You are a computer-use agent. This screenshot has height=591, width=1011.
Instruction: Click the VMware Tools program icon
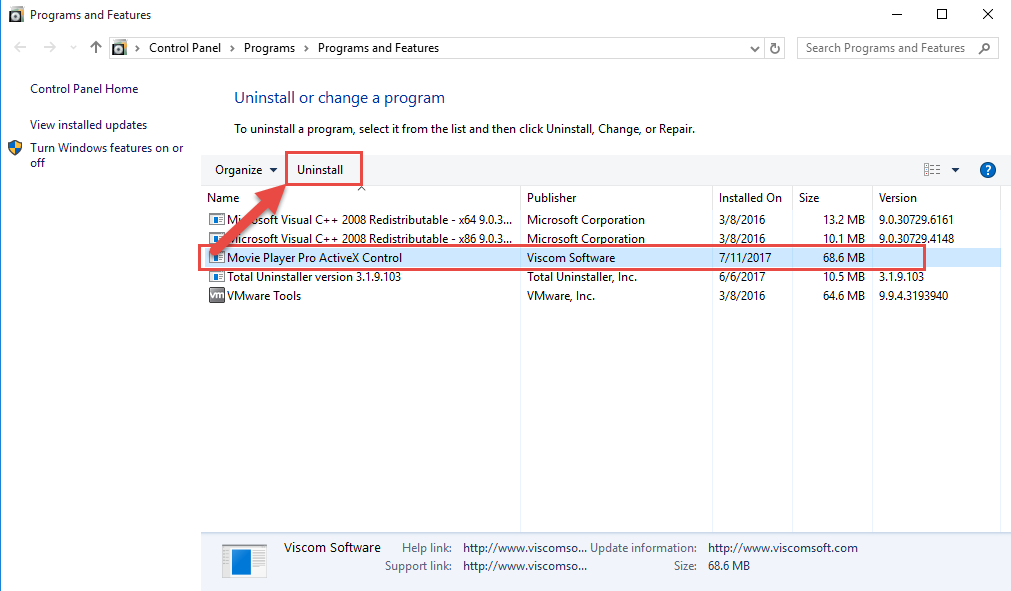(218, 295)
